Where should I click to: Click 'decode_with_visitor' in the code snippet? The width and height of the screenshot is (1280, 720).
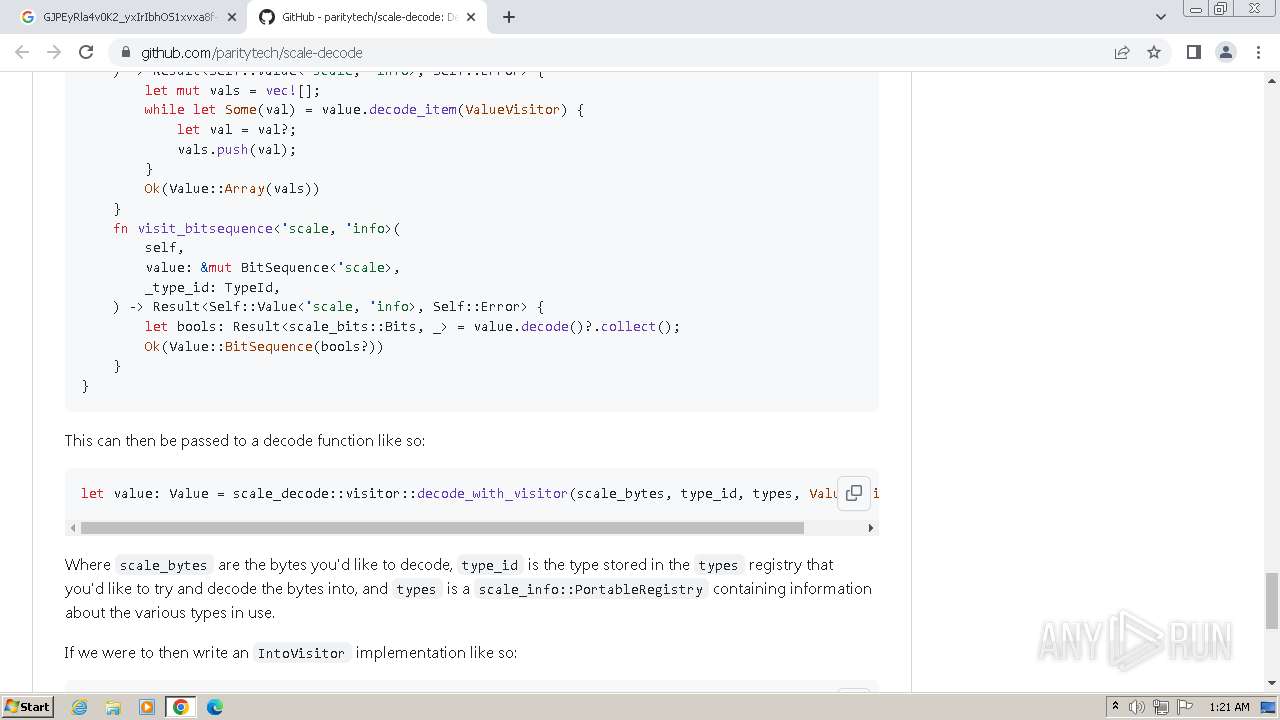click(x=492, y=493)
